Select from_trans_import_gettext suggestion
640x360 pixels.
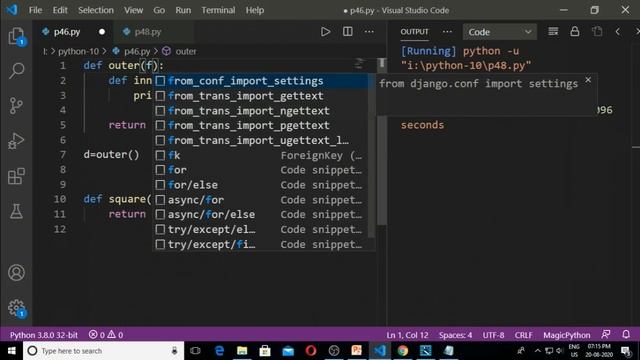pyautogui.click(x=260, y=96)
